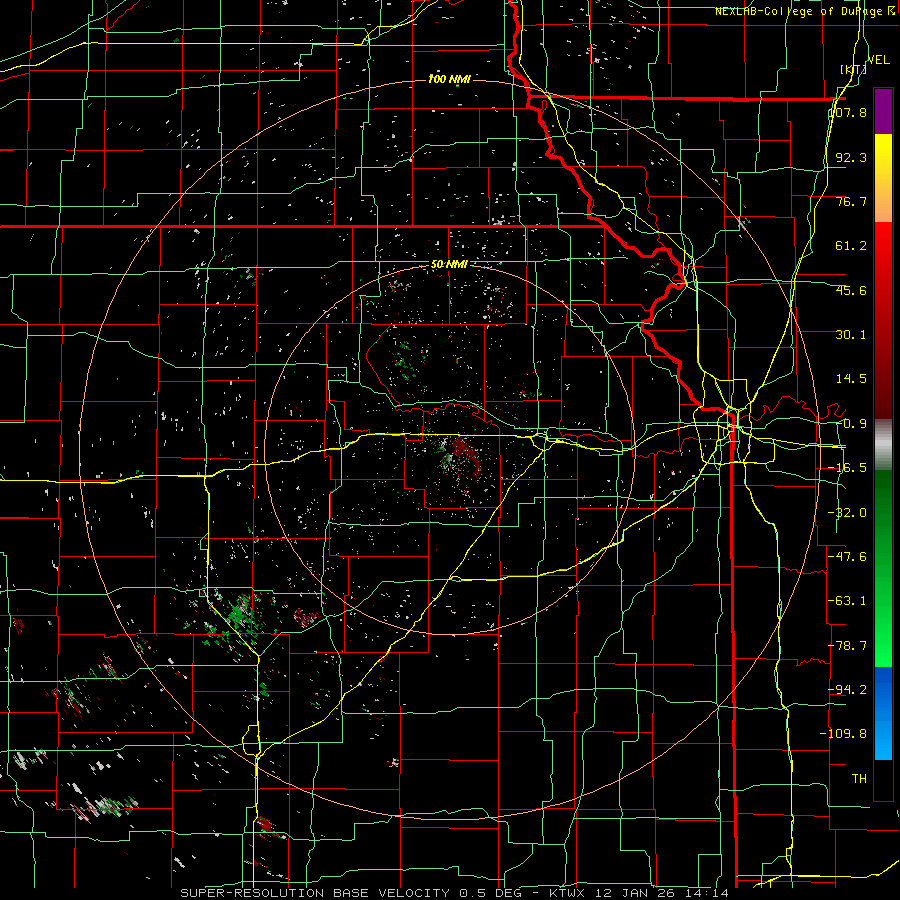Select the -16.5 velocity scale value
900x900 pixels.
[x=848, y=468]
